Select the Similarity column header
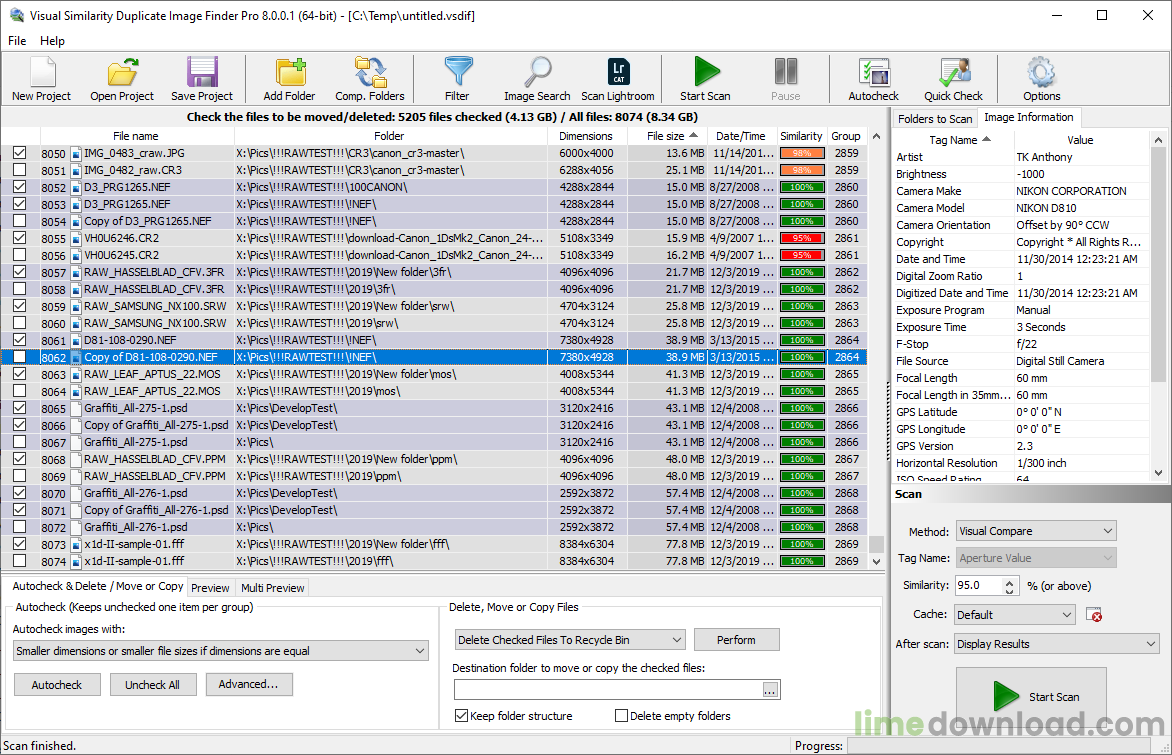This screenshot has width=1172, height=755. pyautogui.click(x=801, y=136)
